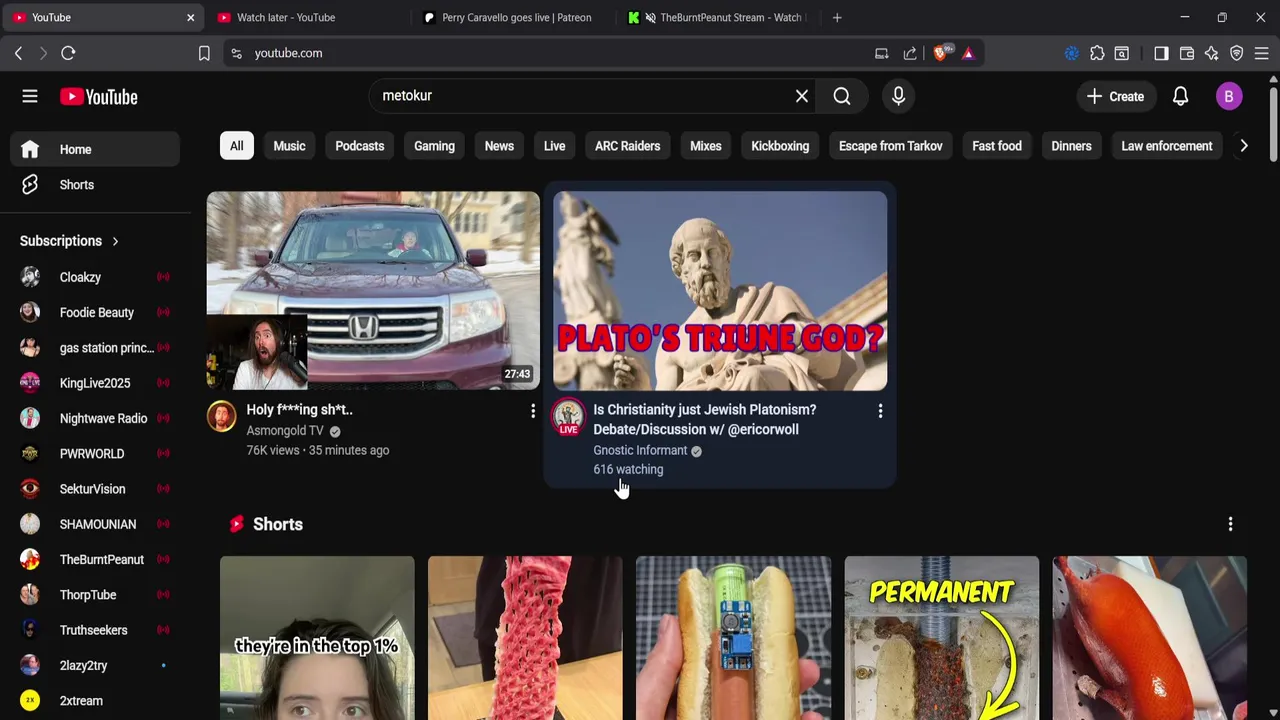The height and width of the screenshot is (720, 1280).
Task: Select the Dinners filter chip
Action: [1071, 146]
